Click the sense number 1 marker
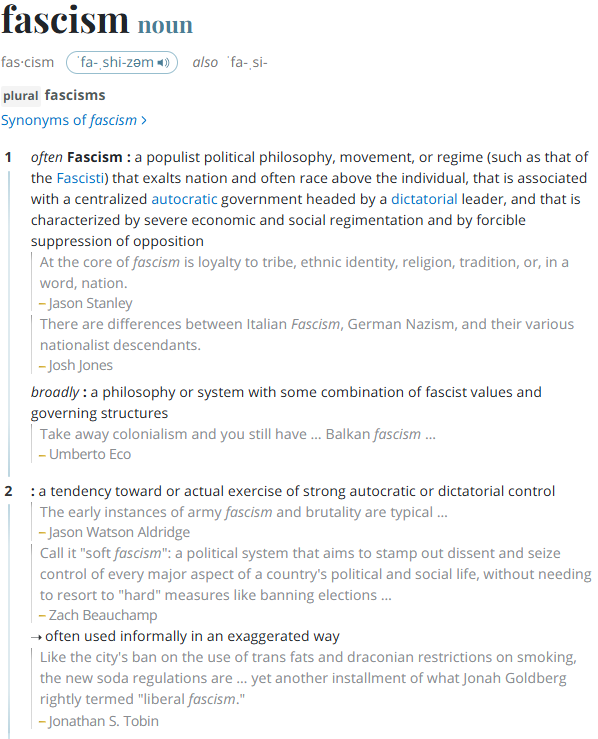598x739 pixels. coord(8,157)
